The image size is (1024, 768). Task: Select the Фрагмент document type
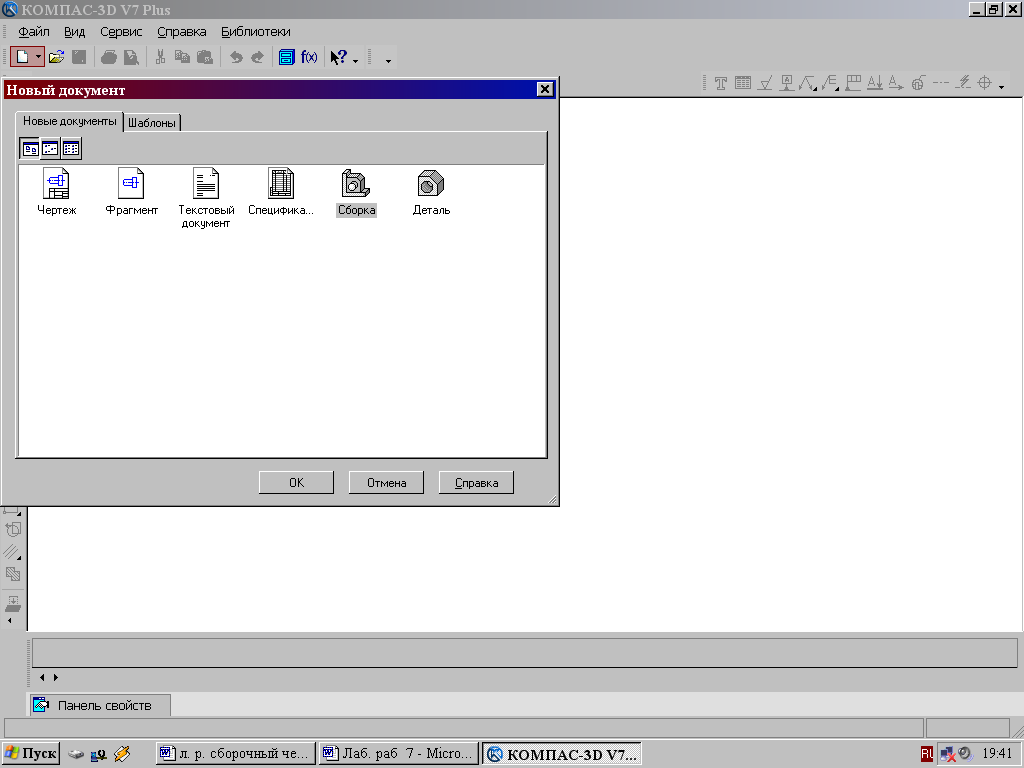click(131, 191)
